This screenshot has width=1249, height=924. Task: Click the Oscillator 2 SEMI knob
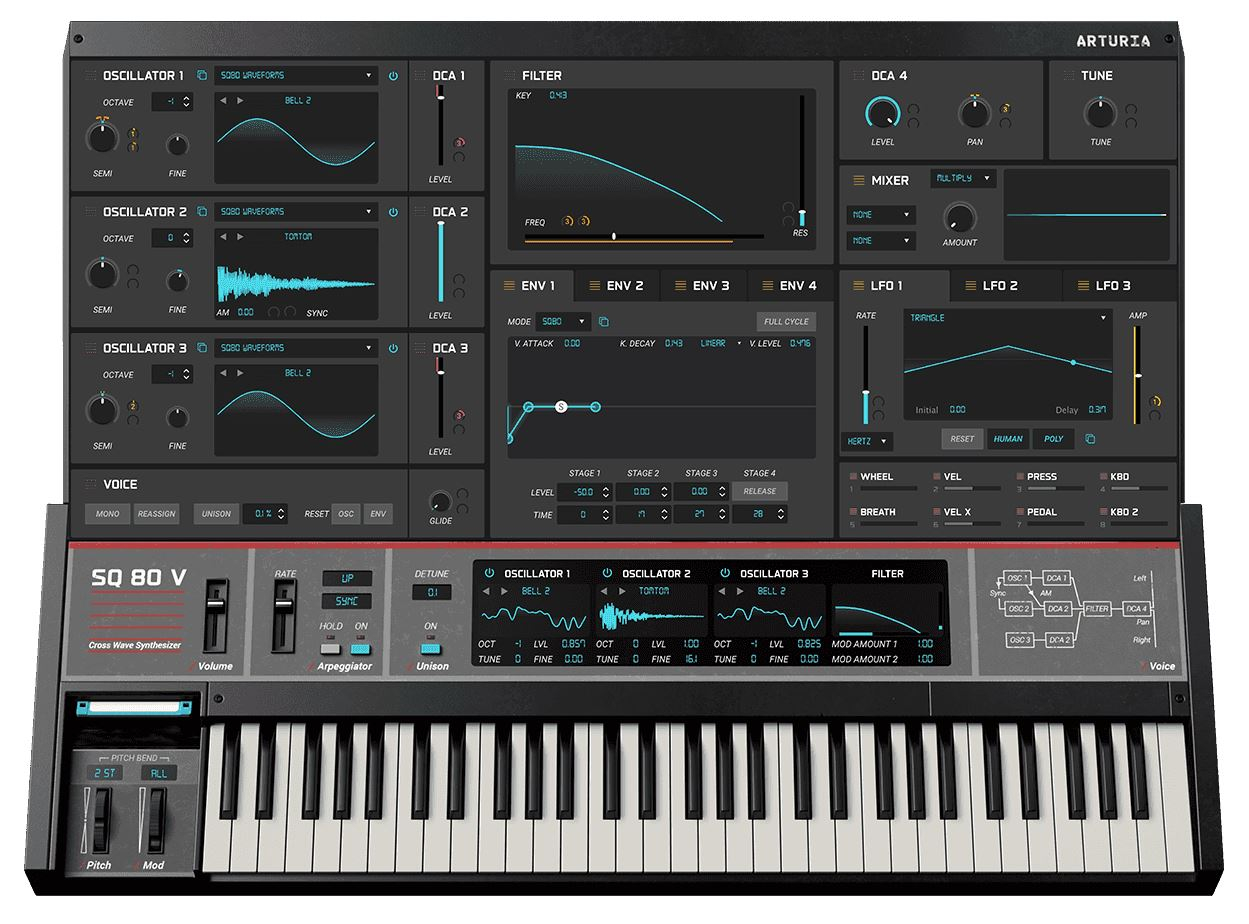tap(101, 272)
